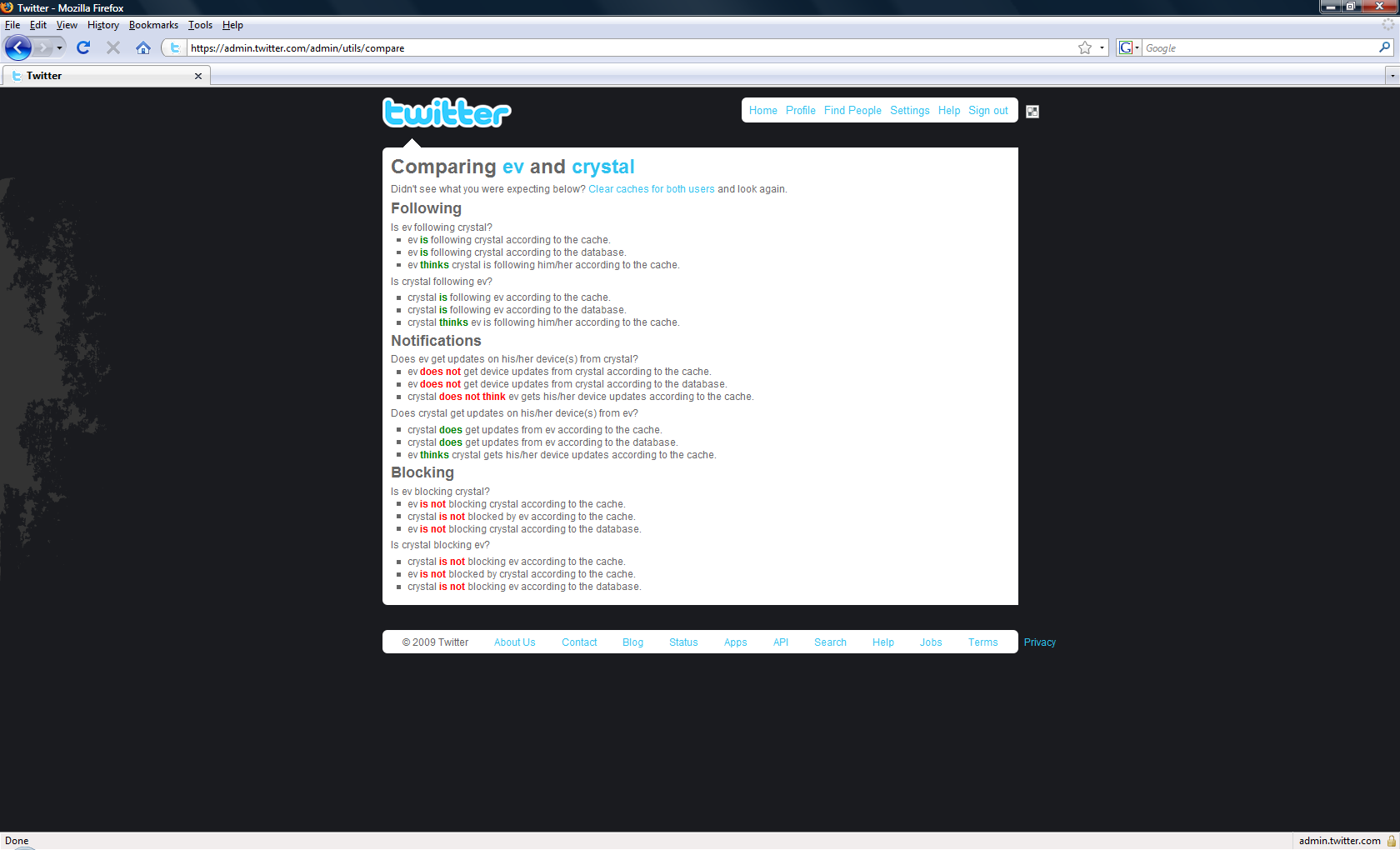Open the list all tabs dropdown
Viewport: 1400px width, 850px height.
(1392, 76)
